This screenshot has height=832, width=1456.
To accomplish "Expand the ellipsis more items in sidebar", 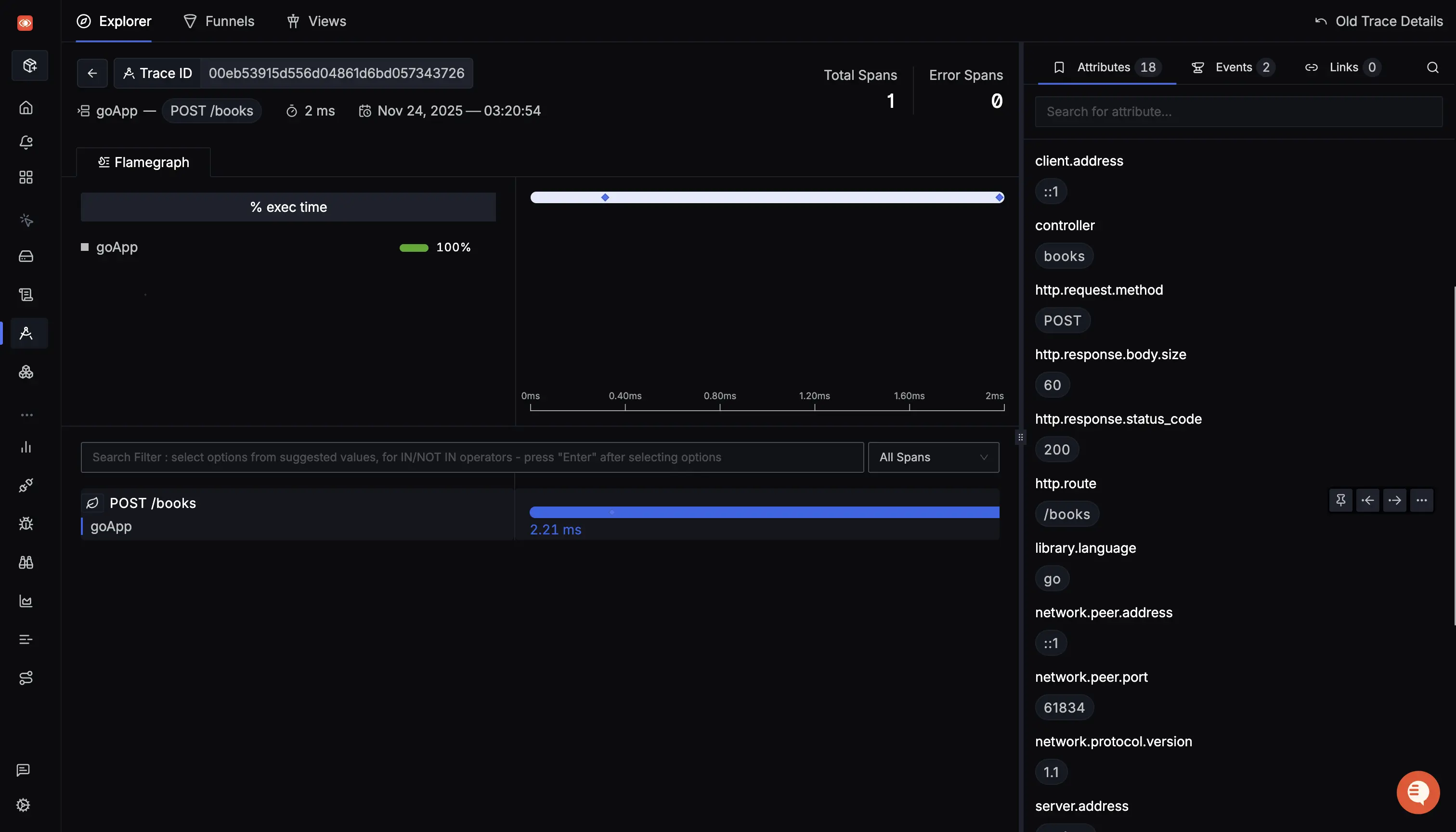I will click(x=26, y=415).
